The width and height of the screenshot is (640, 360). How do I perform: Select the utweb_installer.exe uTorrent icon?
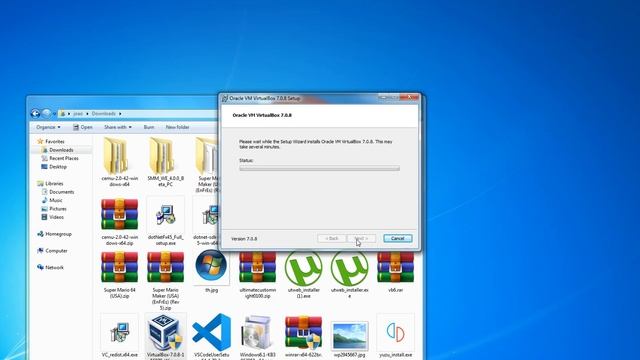(349, 268)
